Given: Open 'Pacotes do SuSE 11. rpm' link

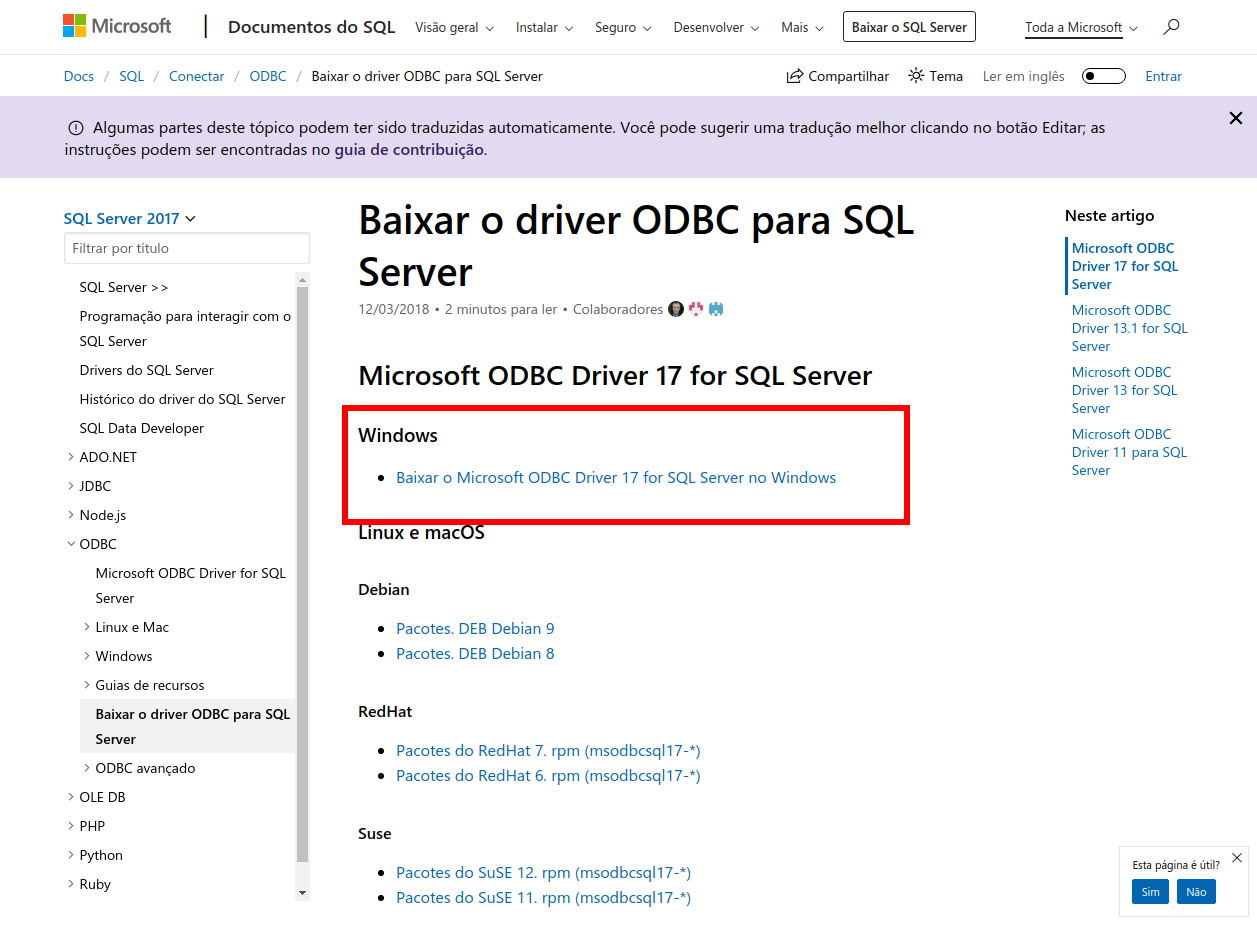Looking at the screenshot, I should 544,898.
